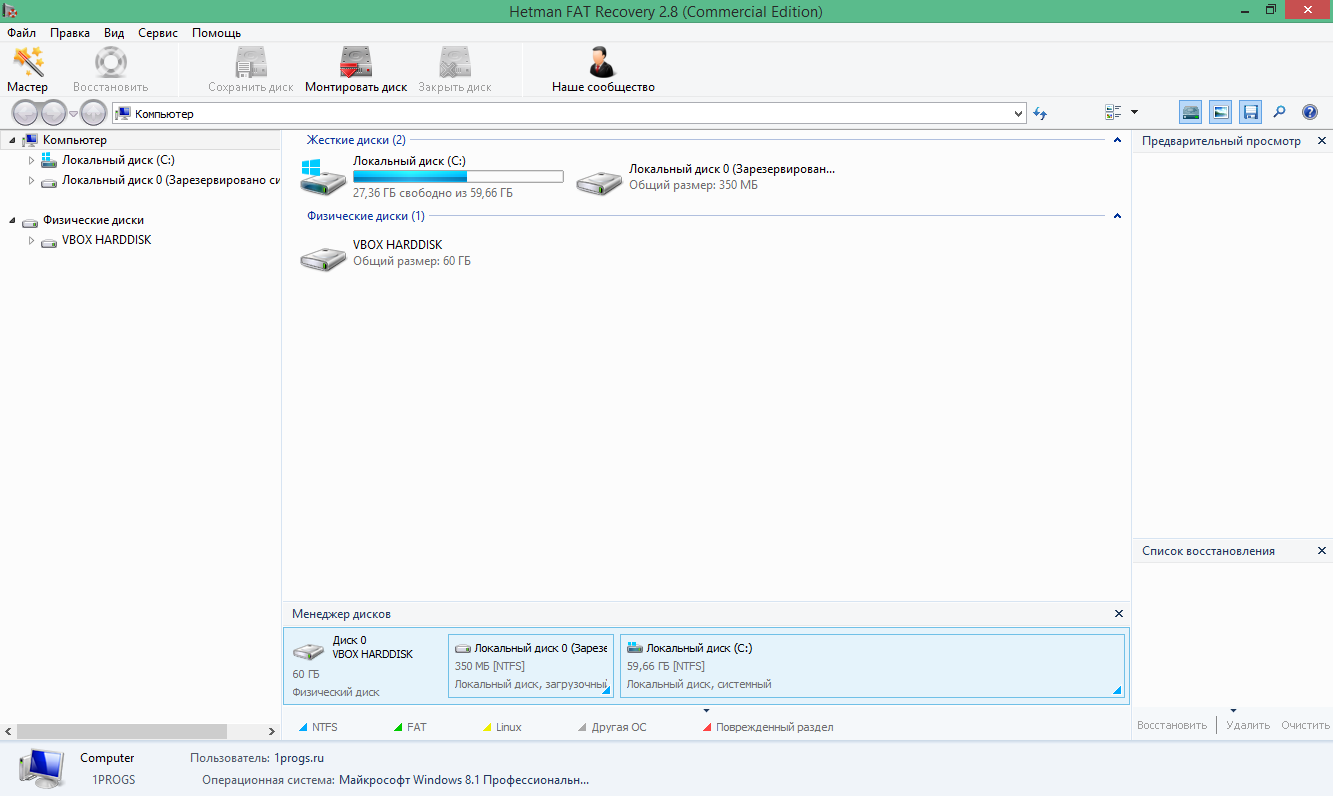The height and width of the screenshot is (796, 1333).
Task: Close the Менеджер дисков panel
Action: tap(1119, 613)
